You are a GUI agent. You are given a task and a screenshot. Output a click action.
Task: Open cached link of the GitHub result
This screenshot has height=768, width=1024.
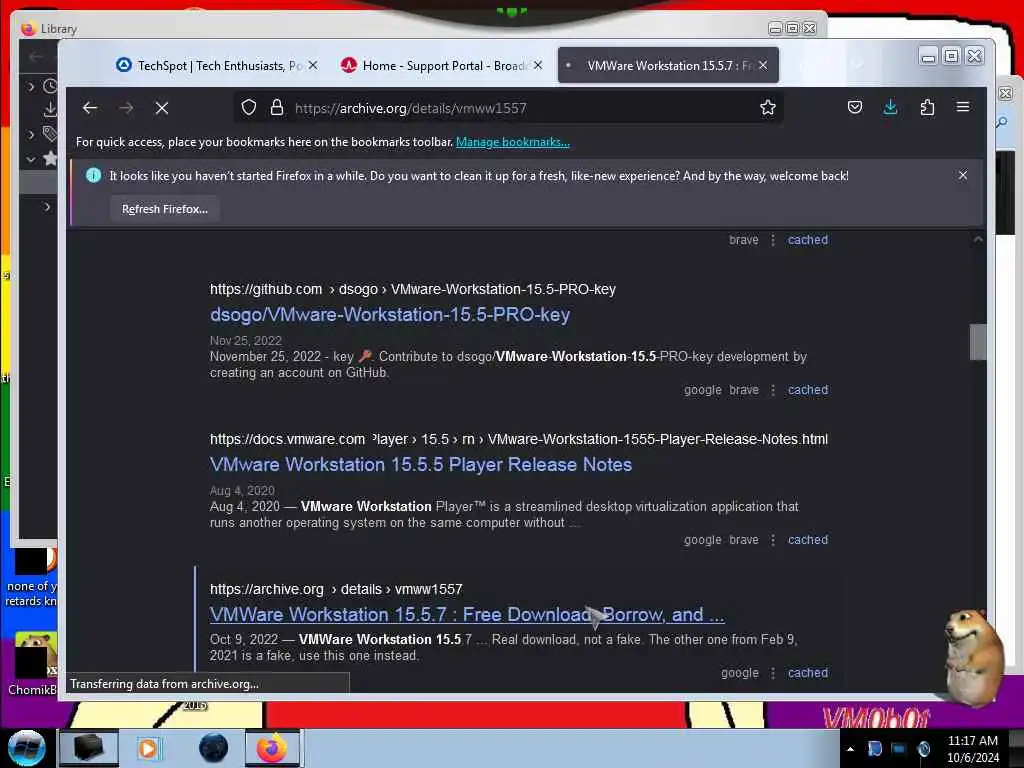(808, 390)
